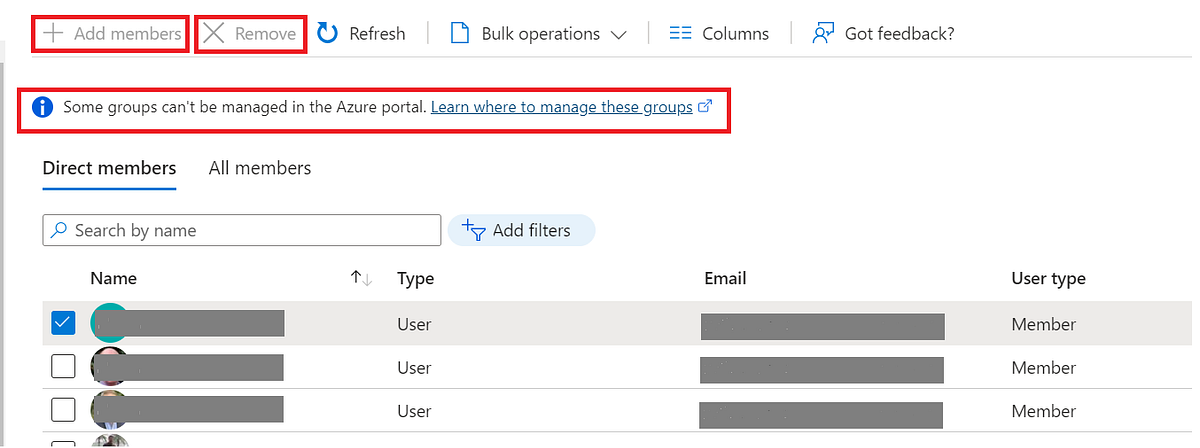1200x448 pixels.
Task: Sort by Name using the arrows
Action: click(361, 279)
